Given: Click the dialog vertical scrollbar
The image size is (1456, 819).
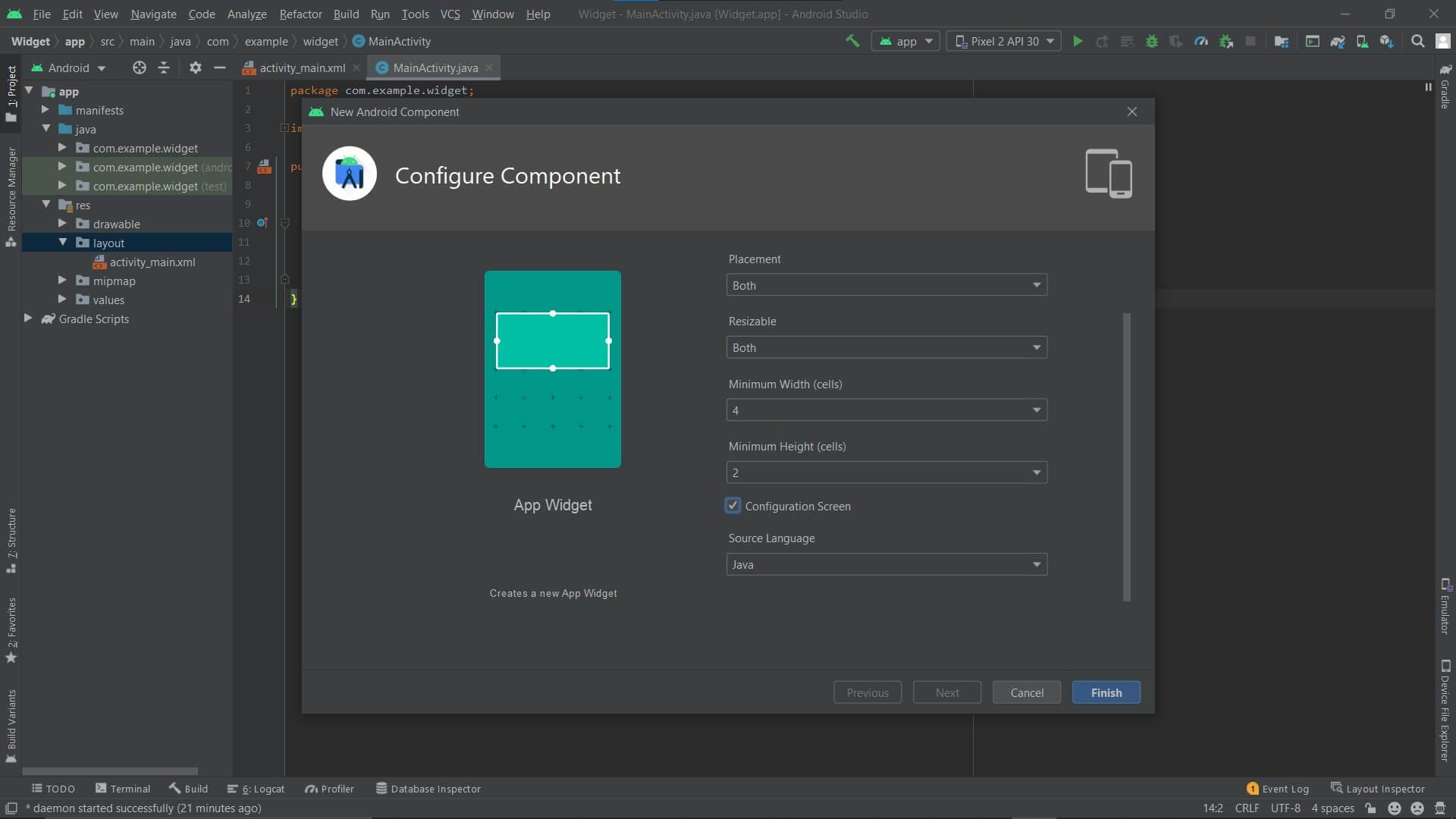Looking at the screenshot, I should pos(1127,457).
